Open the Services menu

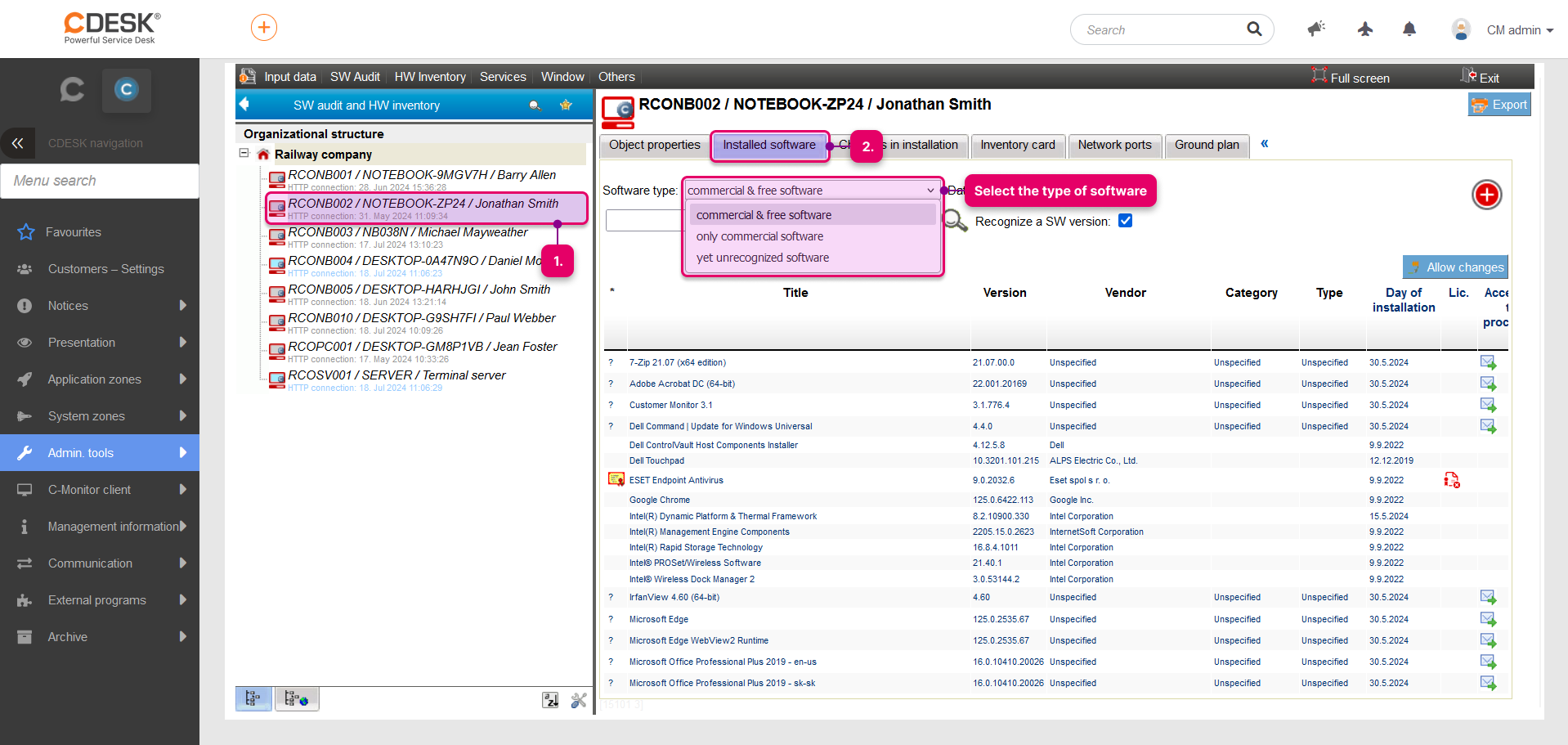503,77
